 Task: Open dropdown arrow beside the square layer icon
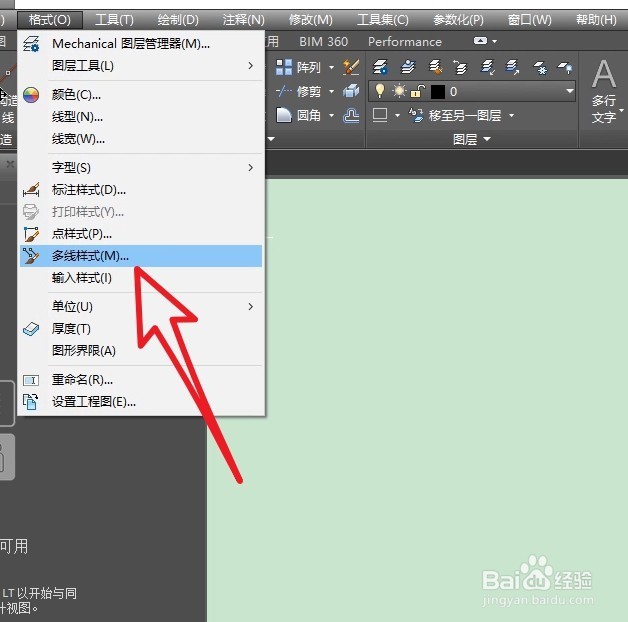pyautogui.click(x=397, y=116)
